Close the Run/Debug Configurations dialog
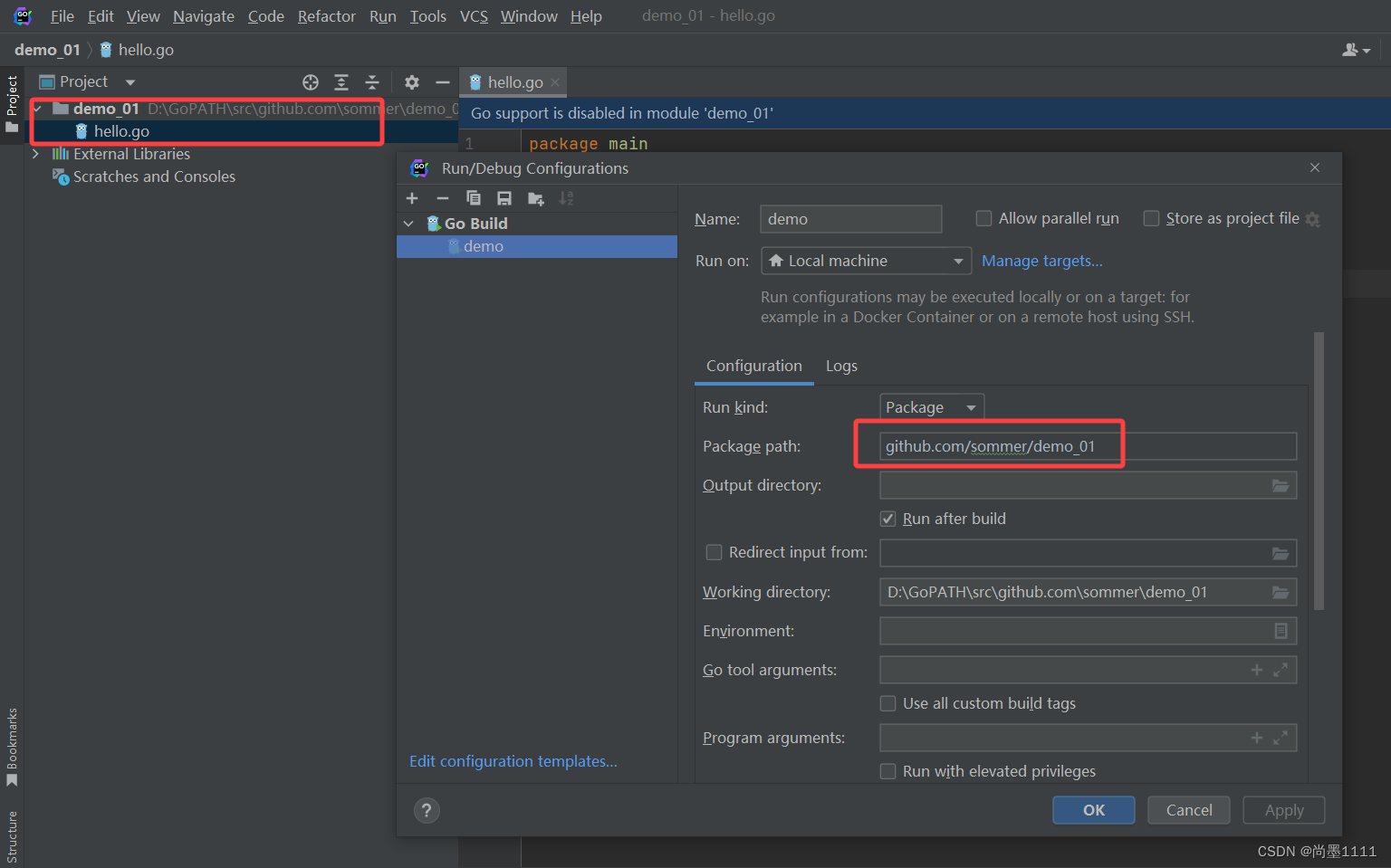Image resolution: width=1391 pixels, height=868 pixels. 1315,167
